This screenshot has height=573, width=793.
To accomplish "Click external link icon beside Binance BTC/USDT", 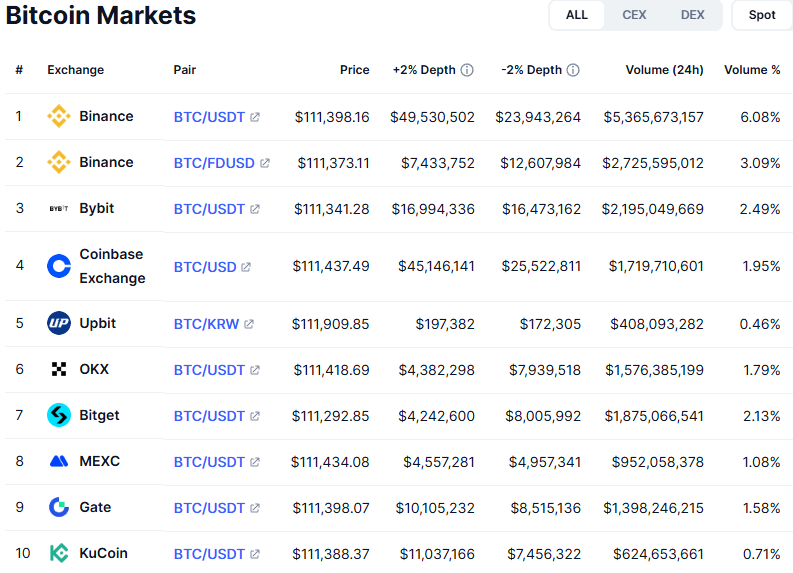I will pos(255,117).
